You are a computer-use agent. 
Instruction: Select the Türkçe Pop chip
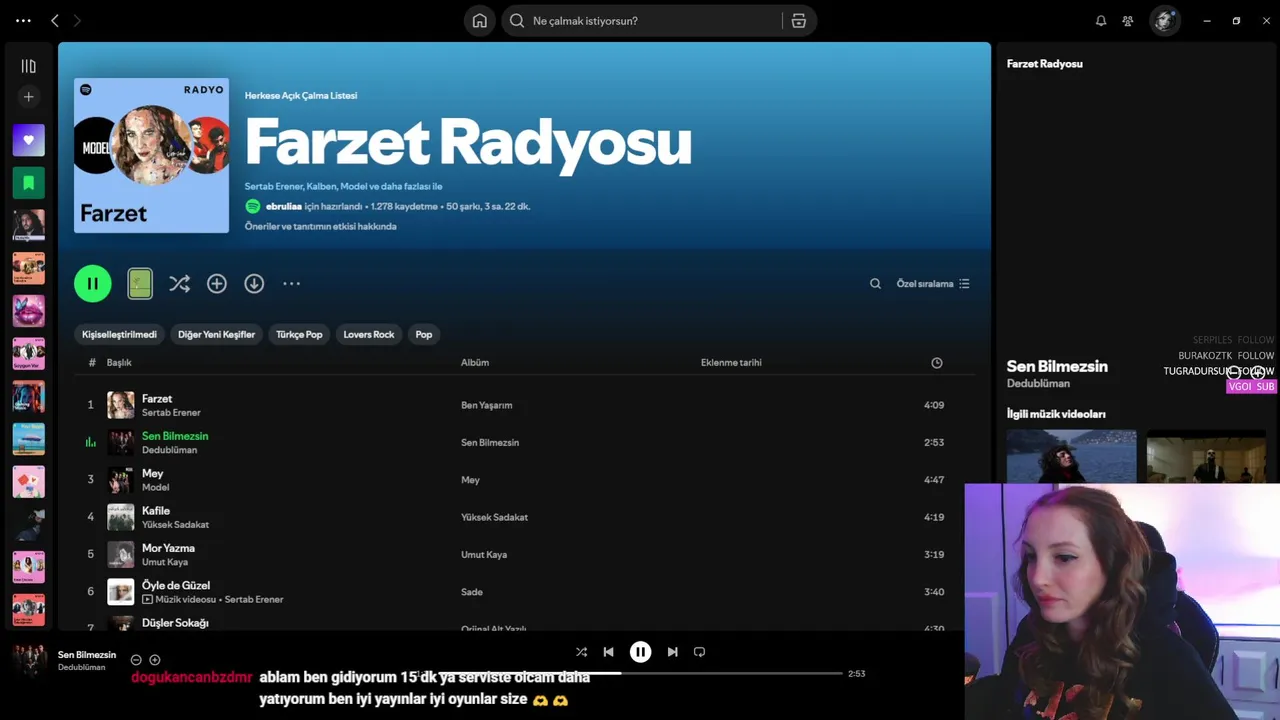click(299, 334)
